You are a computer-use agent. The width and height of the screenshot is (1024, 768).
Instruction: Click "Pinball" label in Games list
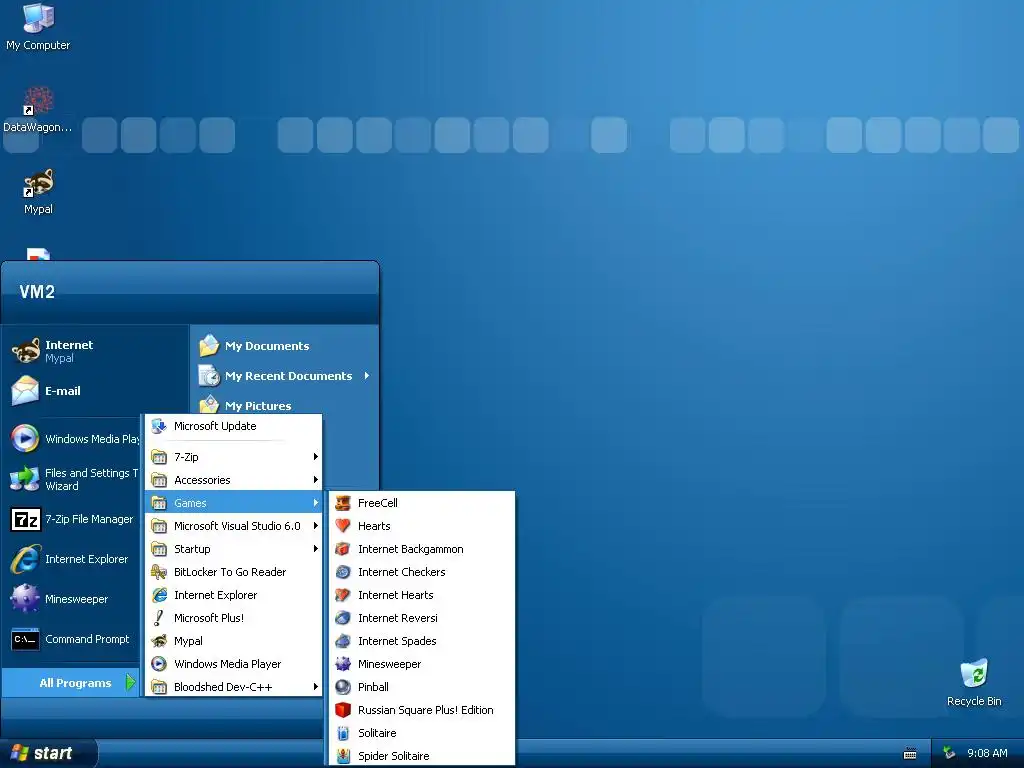(373, 687)
